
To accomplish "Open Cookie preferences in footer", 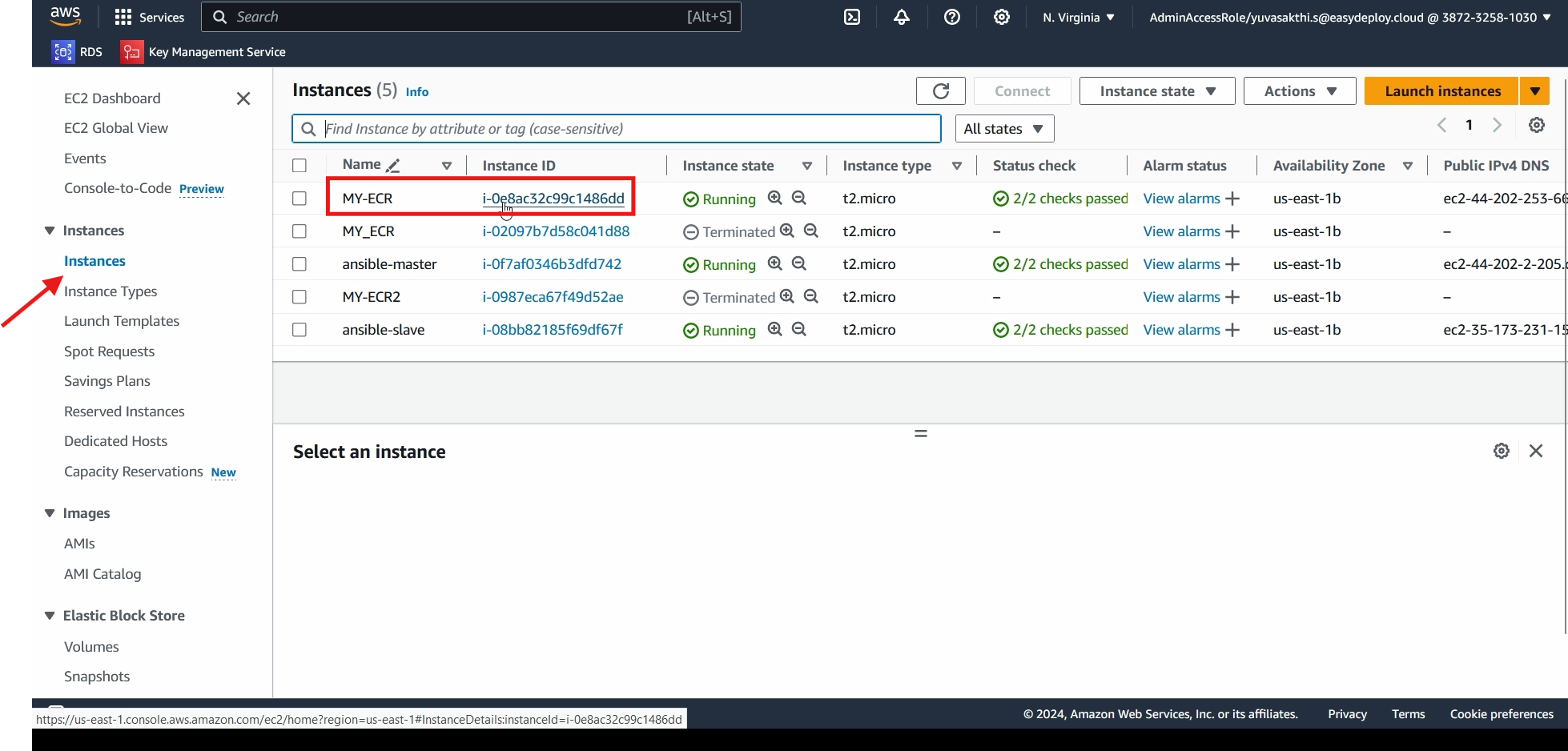I will [x=1502, y=714].
